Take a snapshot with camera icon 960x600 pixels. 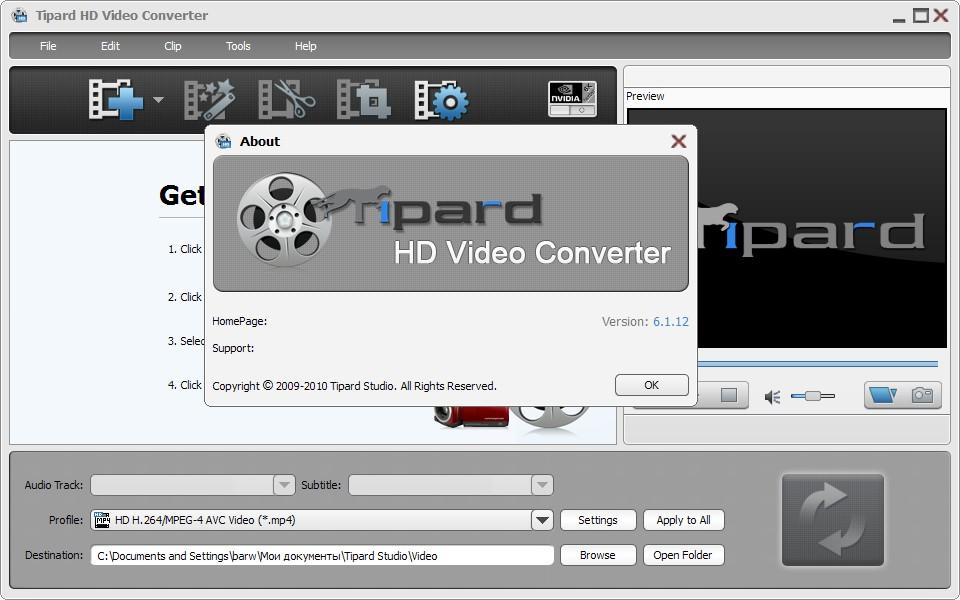tap(922, 395)
